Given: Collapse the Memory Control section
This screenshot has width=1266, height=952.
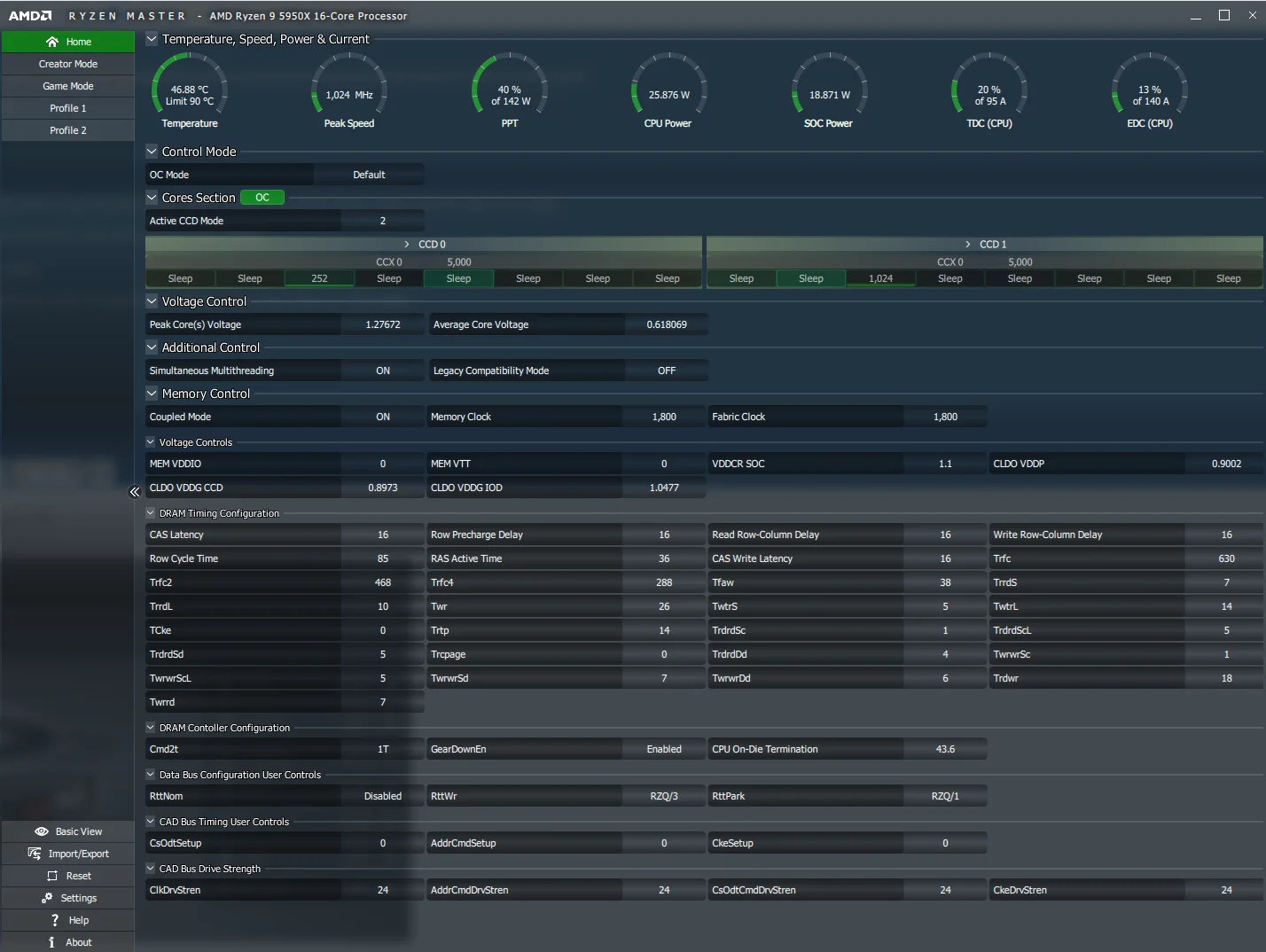Looking at the screenshot, I should coord(152,394).
